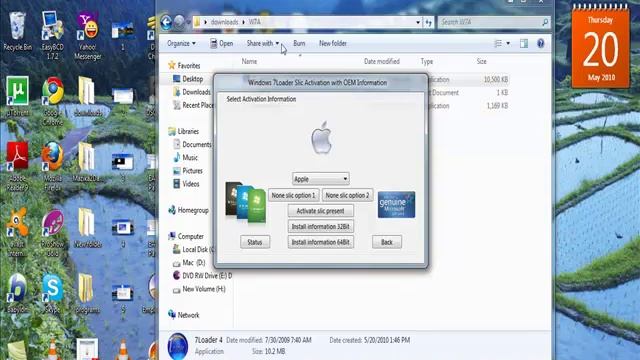Open the downloads folder on desktop

click(87, 96)
